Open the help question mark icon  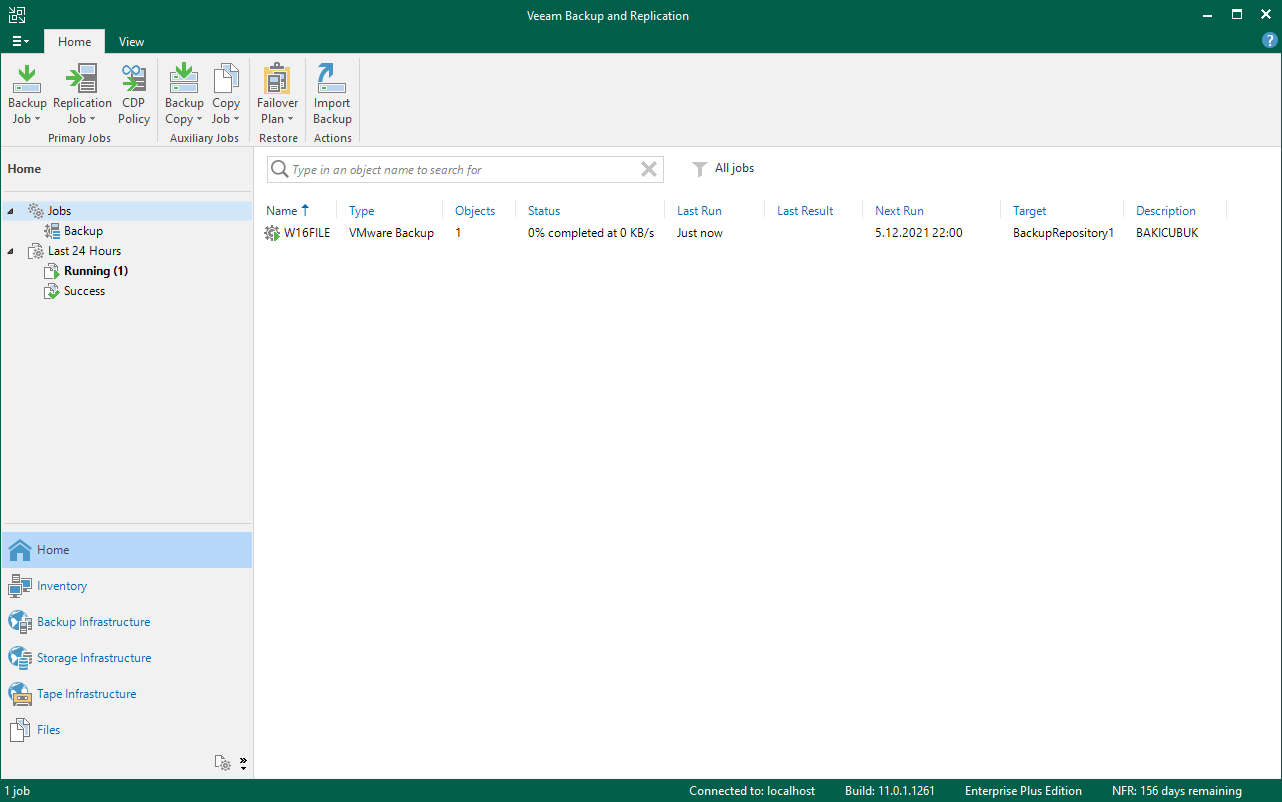pos(1270,41)
